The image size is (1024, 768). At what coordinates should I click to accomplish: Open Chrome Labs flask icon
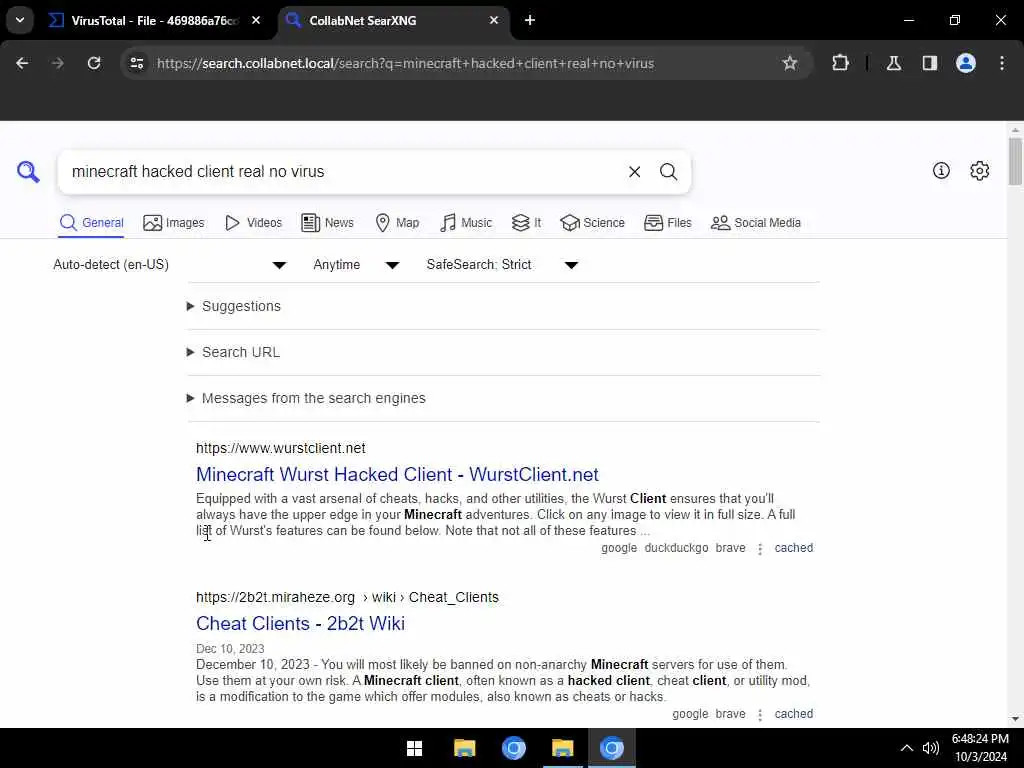[893, 63]
